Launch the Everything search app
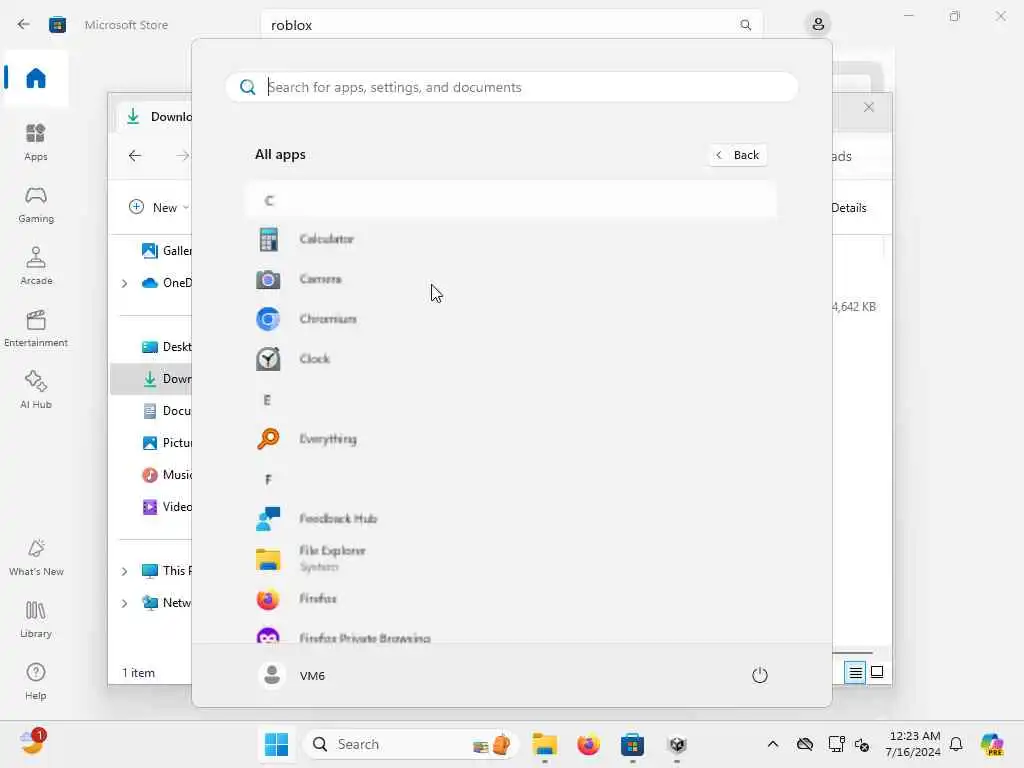 click(x=511, y=439)
